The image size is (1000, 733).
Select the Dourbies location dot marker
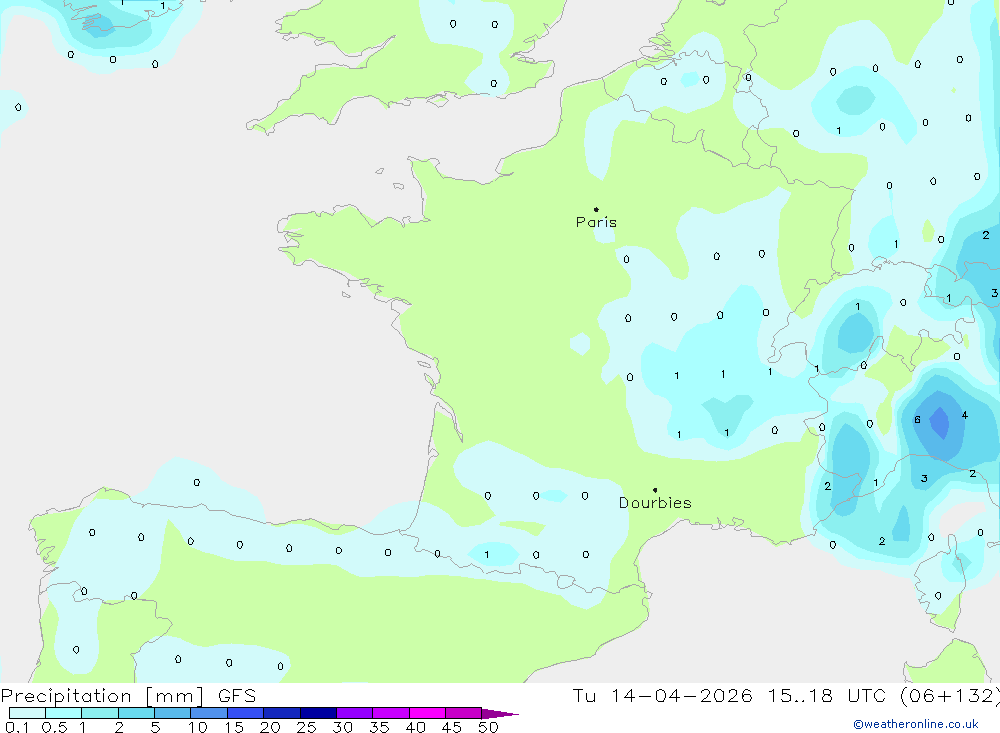[x=655, y=490]
